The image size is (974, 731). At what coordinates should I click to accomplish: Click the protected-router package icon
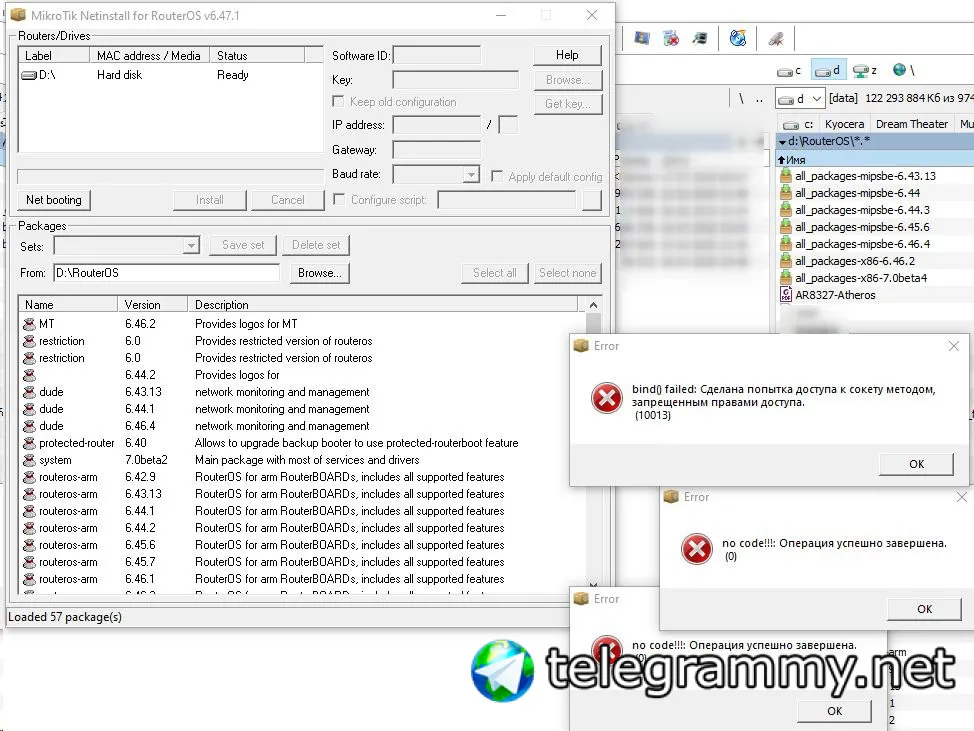tap(29, 443)
